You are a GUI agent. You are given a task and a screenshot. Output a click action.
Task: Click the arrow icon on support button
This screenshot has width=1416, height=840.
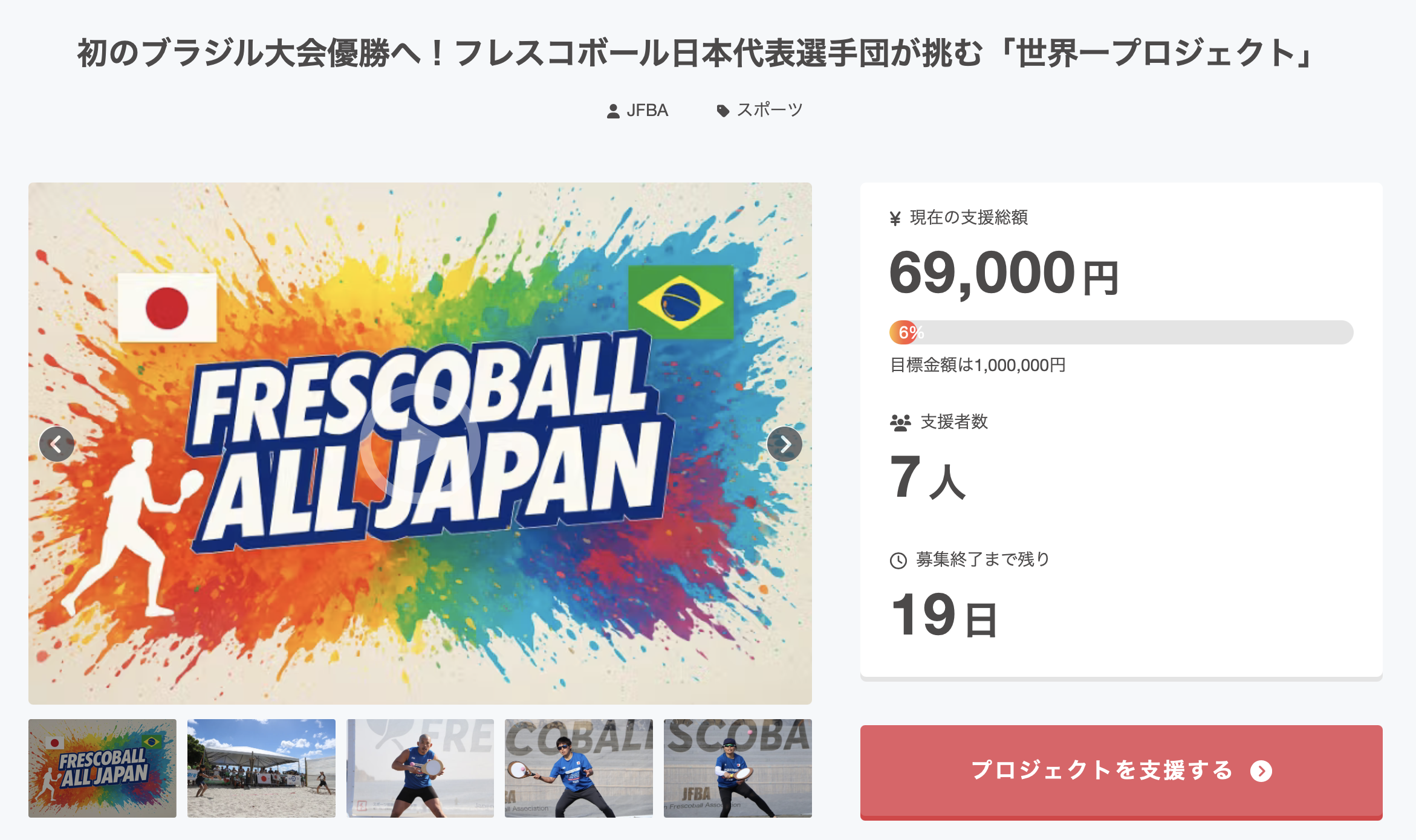[1261, 771]
